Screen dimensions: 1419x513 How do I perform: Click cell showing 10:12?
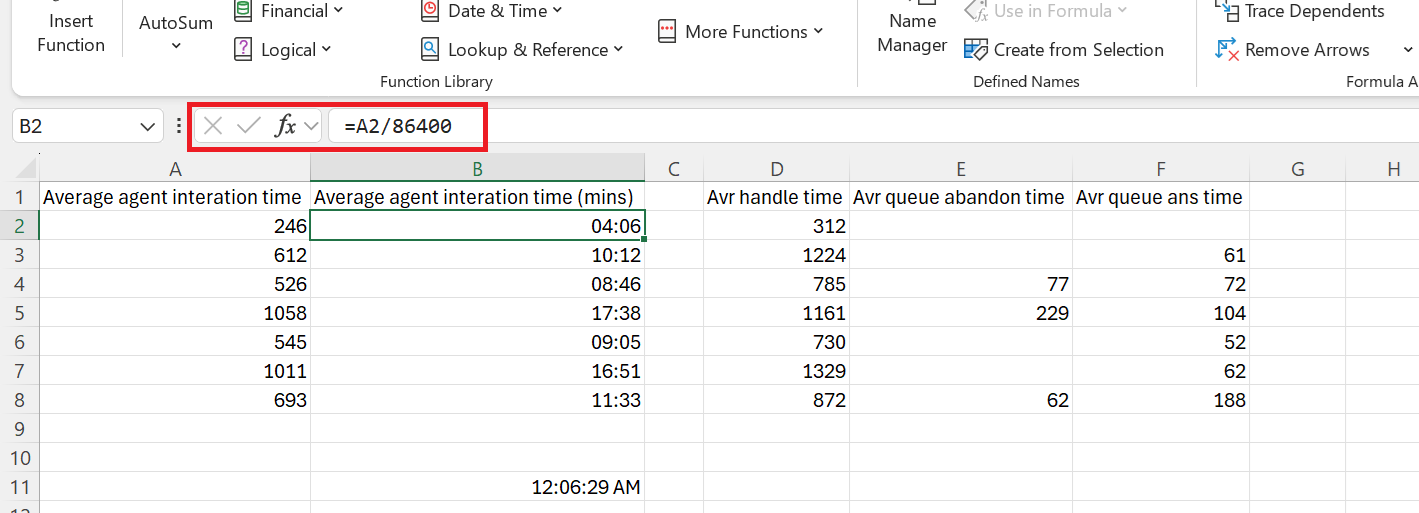[x=477, y=255]
